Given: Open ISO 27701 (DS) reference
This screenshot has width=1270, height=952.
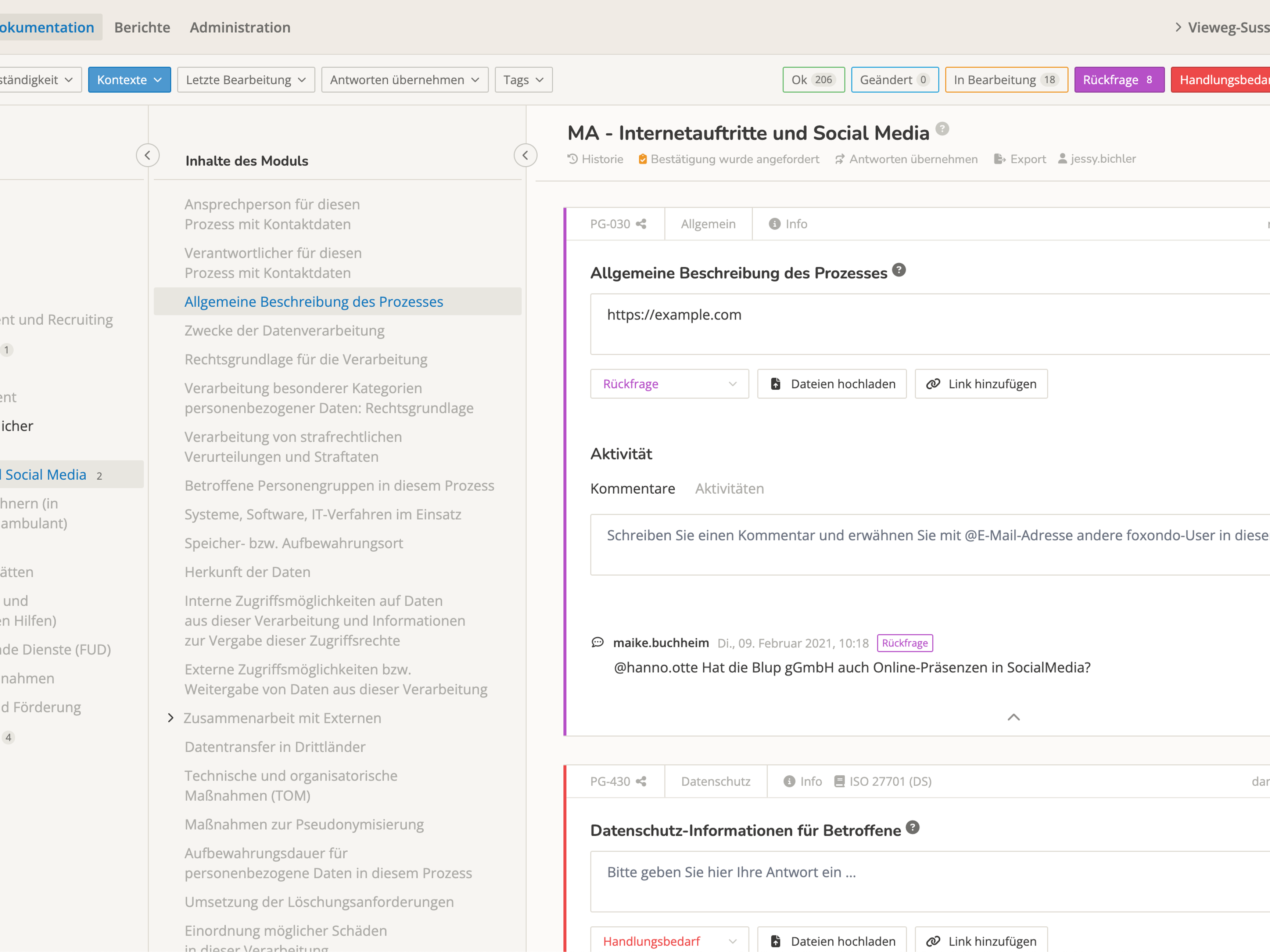Looking at the screenshot, I should pos(882,781).
